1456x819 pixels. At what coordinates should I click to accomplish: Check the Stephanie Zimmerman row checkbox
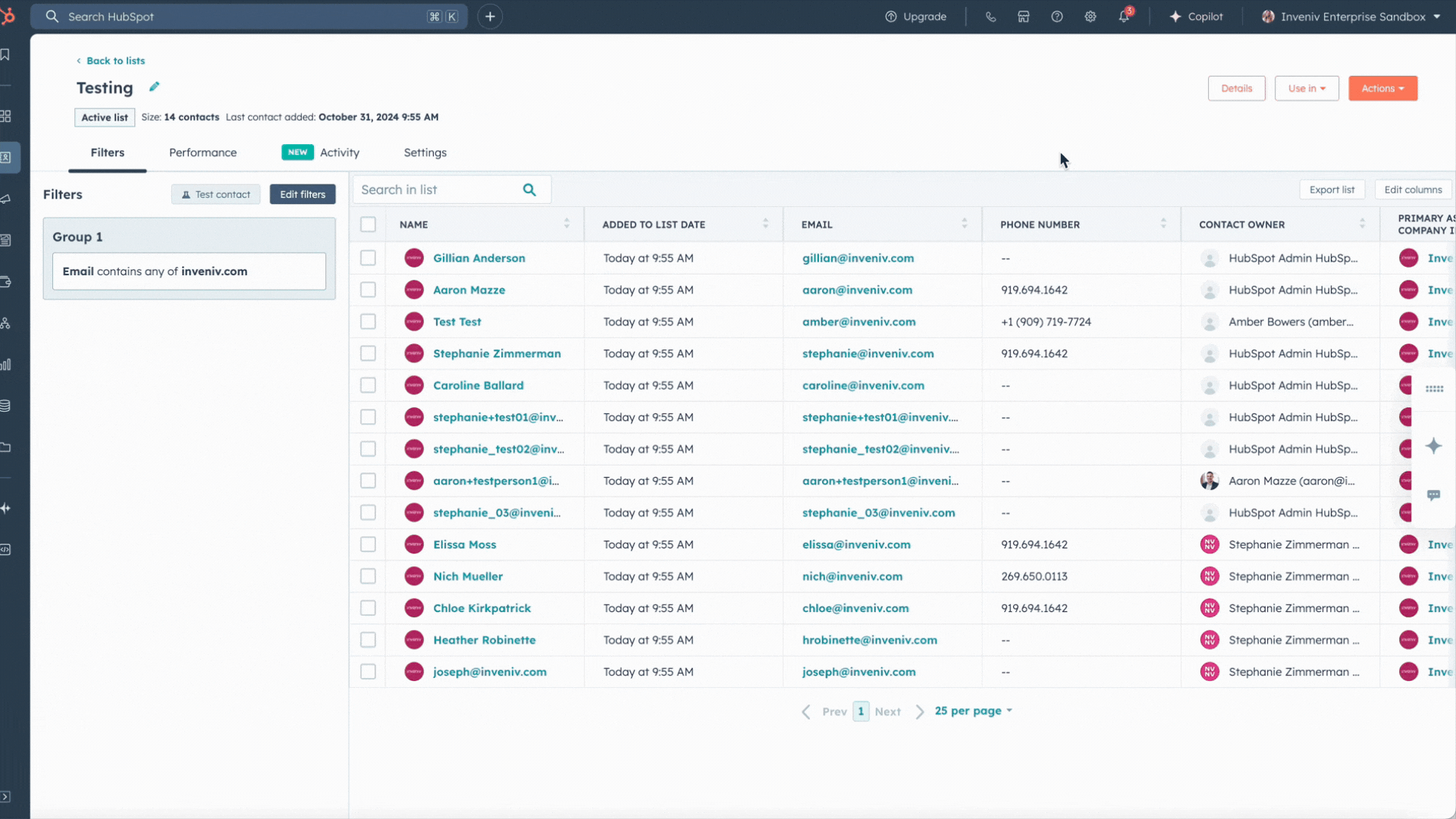click(x=368, y=353)
